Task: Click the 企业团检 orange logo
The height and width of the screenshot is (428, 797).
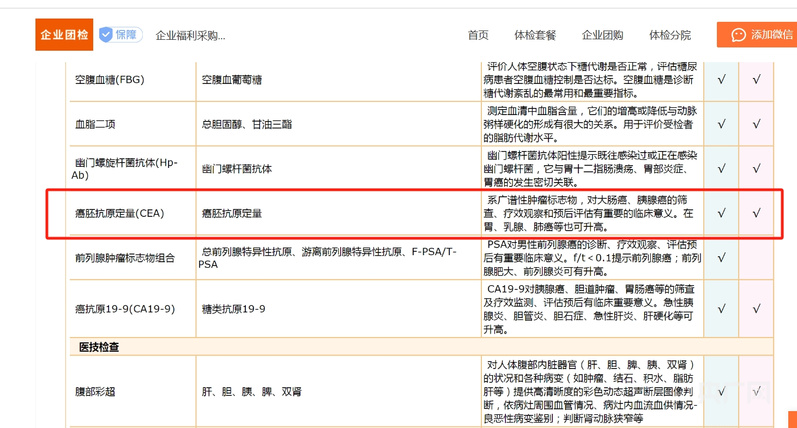Action: pos(64,35)
